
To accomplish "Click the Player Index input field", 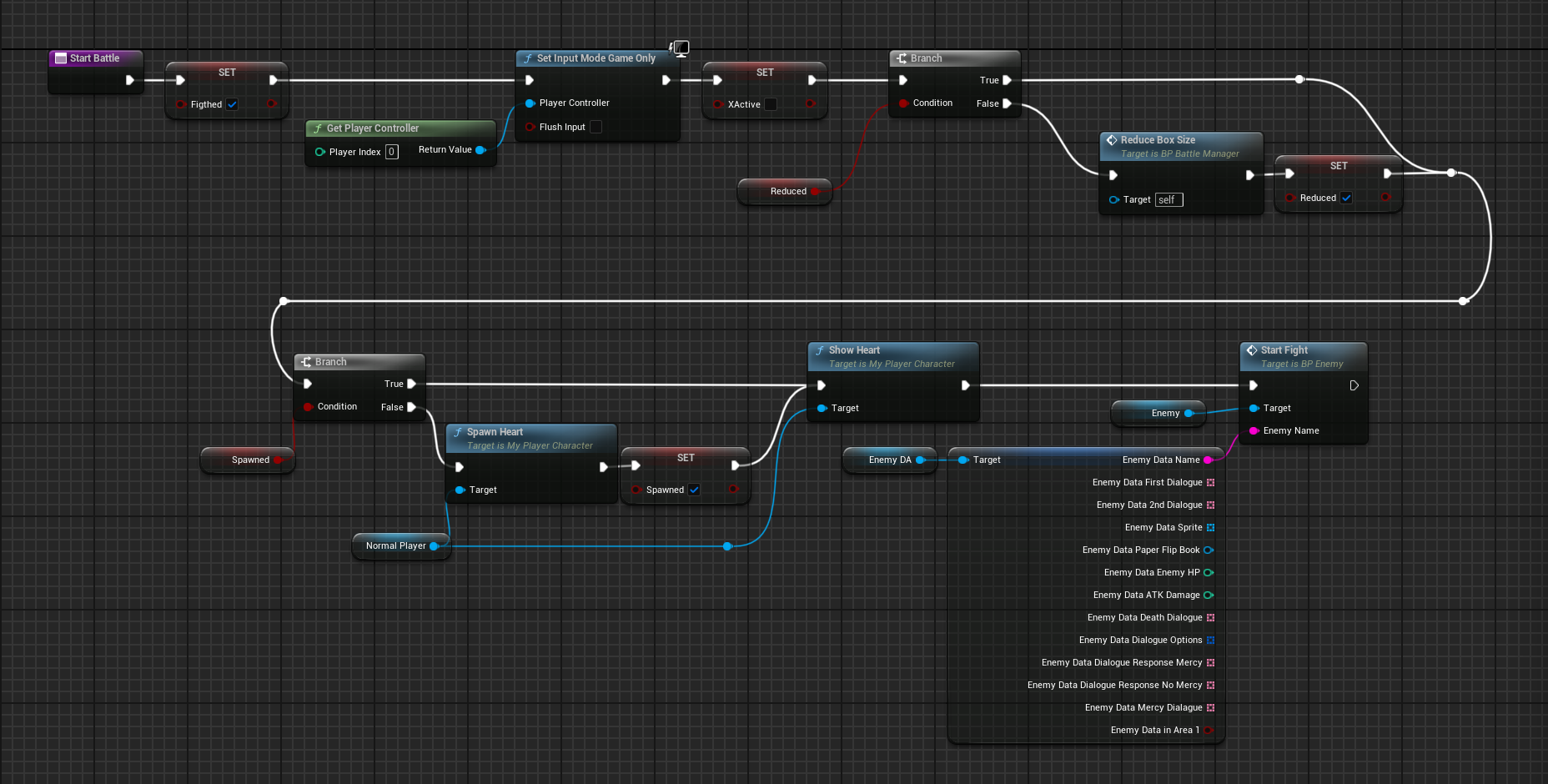I will (x=391, y=152).
